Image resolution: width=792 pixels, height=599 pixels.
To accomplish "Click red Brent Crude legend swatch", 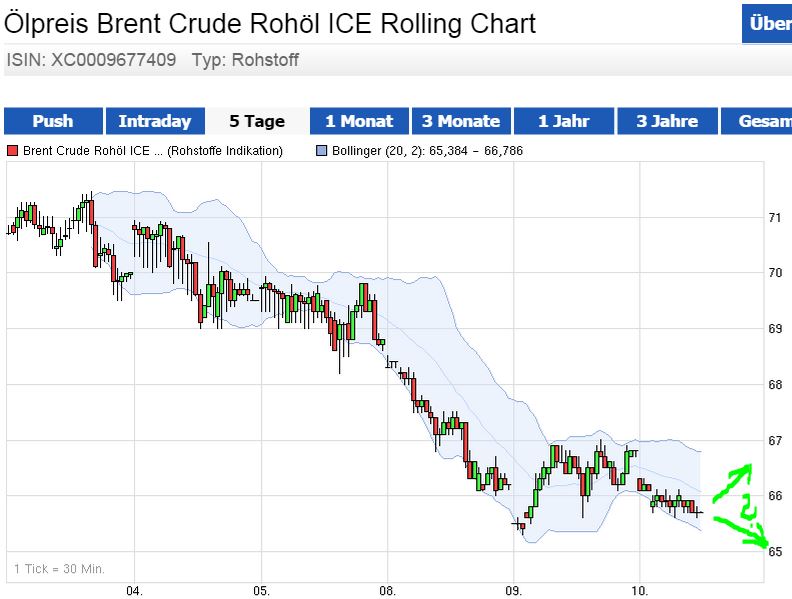I will [x=13, y=151].
